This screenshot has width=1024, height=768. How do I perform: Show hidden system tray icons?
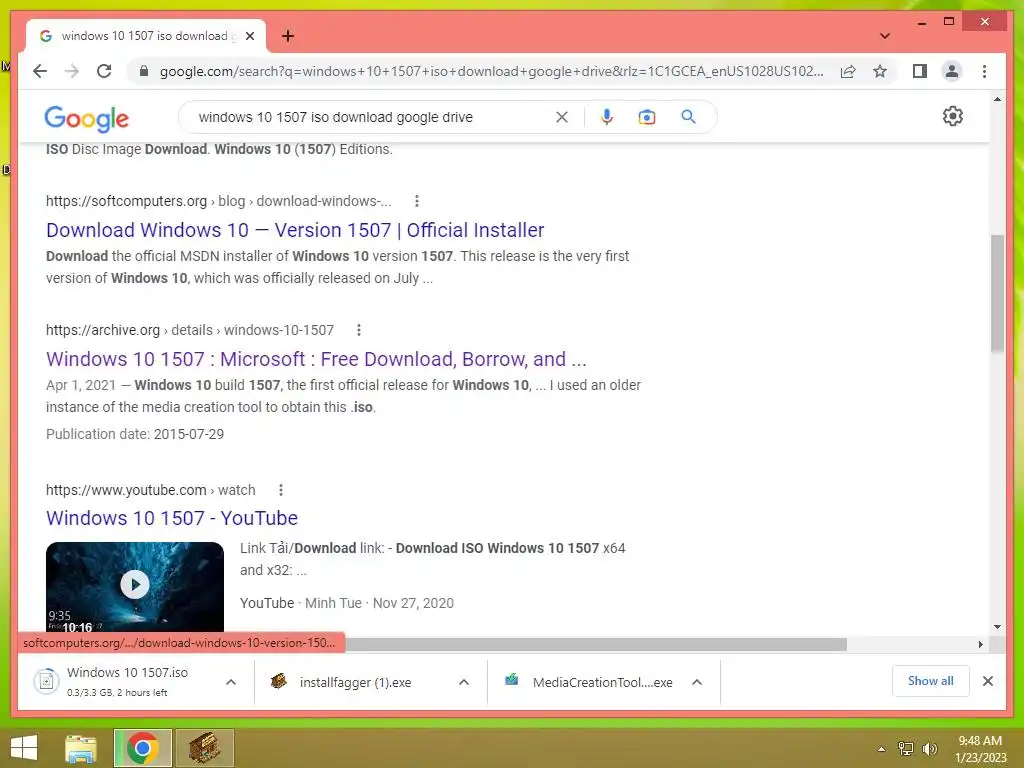881,749
